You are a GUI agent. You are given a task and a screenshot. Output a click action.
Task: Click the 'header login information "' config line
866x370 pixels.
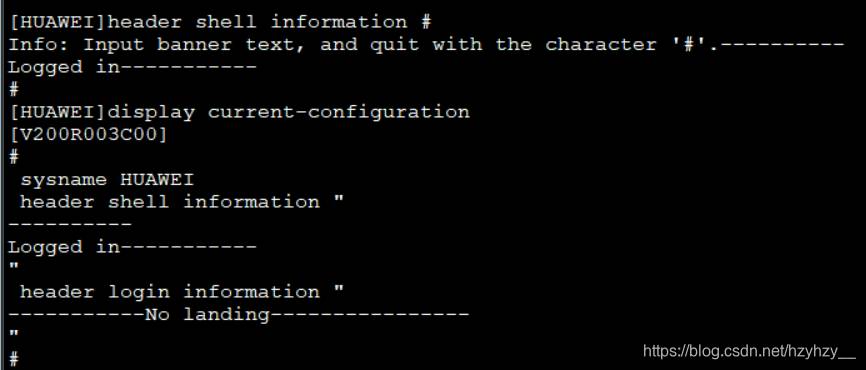click(182, 292)
